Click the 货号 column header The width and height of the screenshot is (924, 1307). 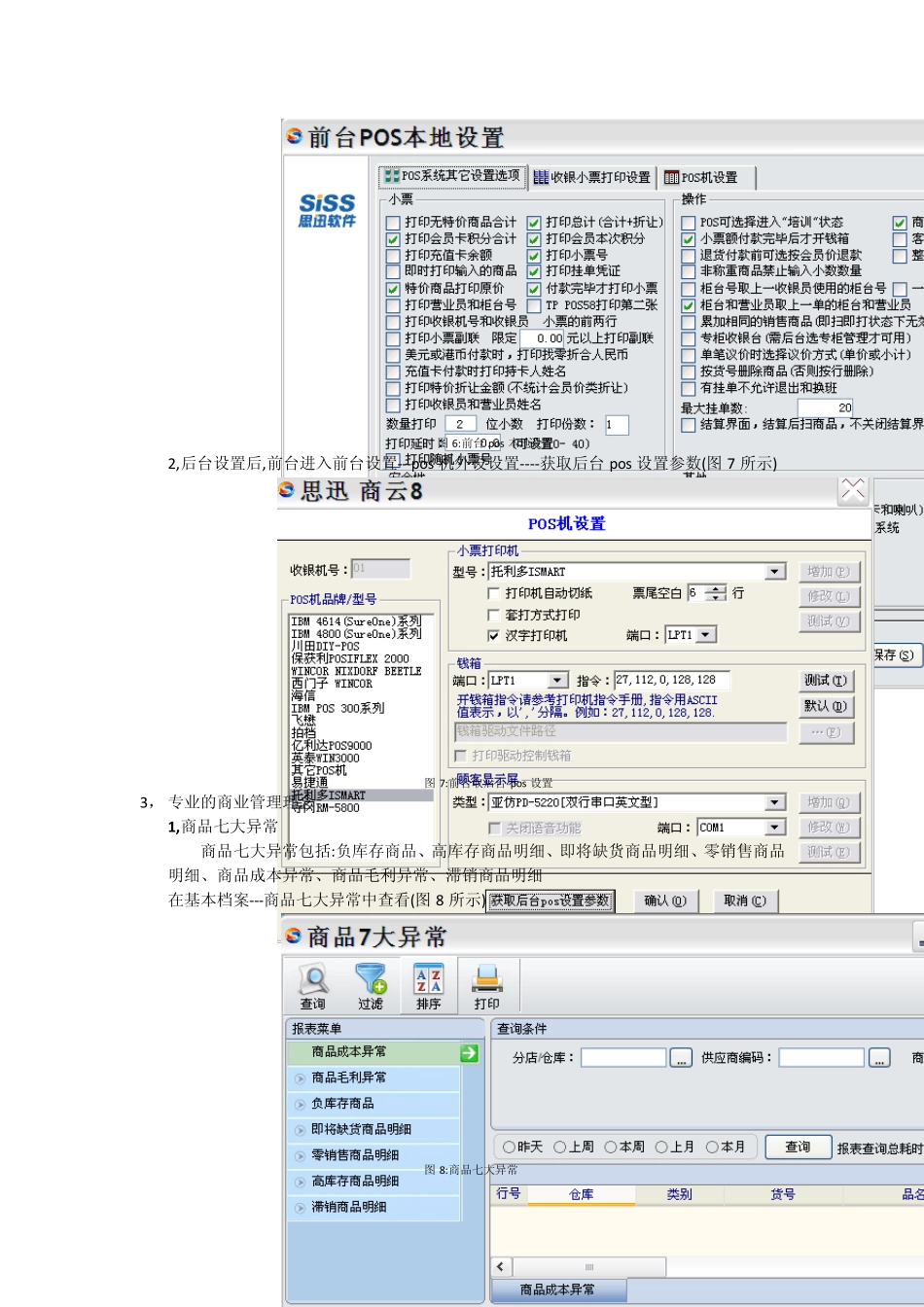coord(783,1194)
